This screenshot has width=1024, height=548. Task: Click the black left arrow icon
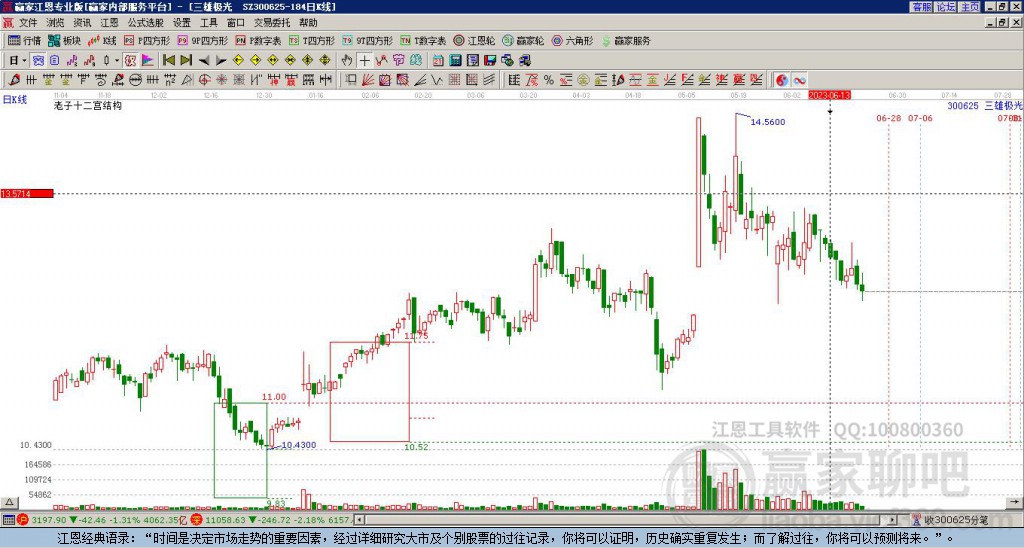click(204, 60)
